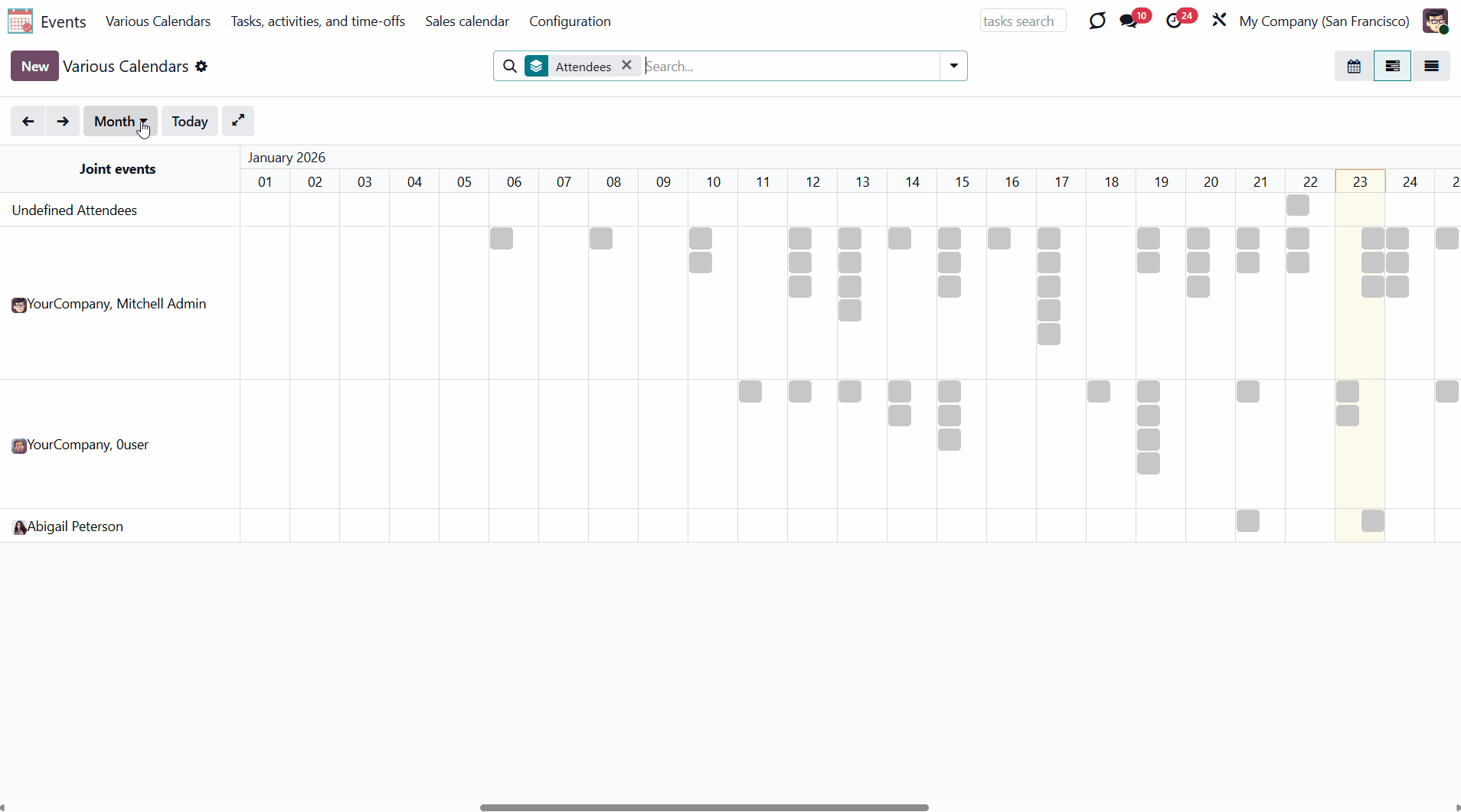Open the Month scale dropdown
The width and height of the screenshot is (1461, 812).
tap(120, 121)
